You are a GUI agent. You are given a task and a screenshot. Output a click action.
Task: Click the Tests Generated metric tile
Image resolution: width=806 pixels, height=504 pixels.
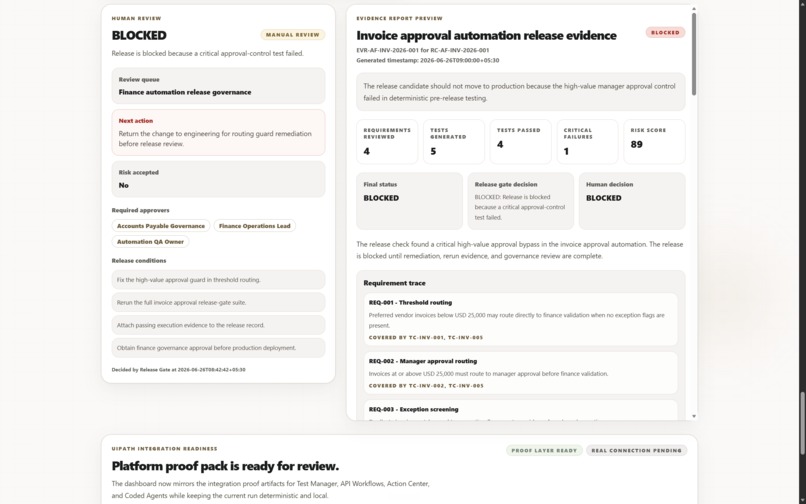[x=454, y=142]
